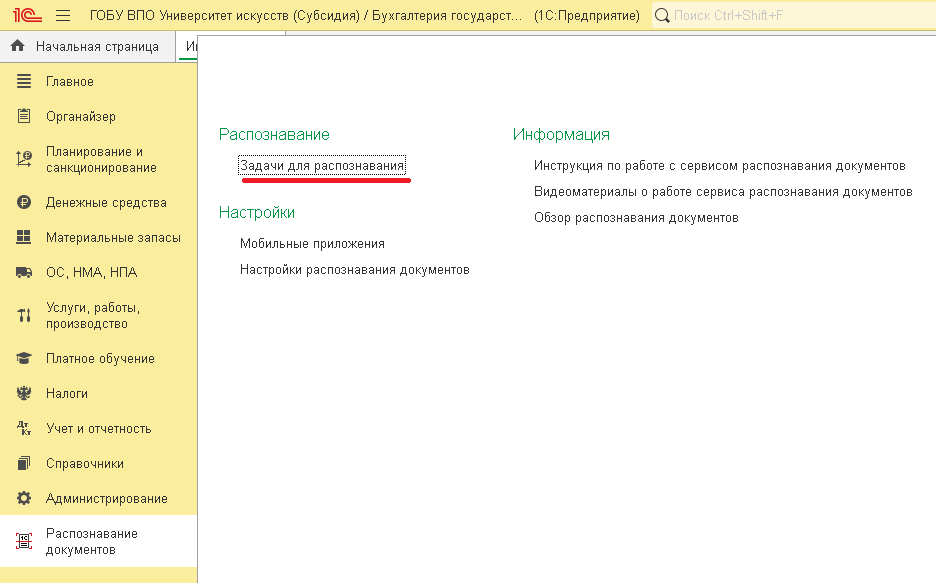Image resolution: width=936 pixels, height=583 pixels.
Task: Open Планирование и санкционирование section
Action: point(101,160)
